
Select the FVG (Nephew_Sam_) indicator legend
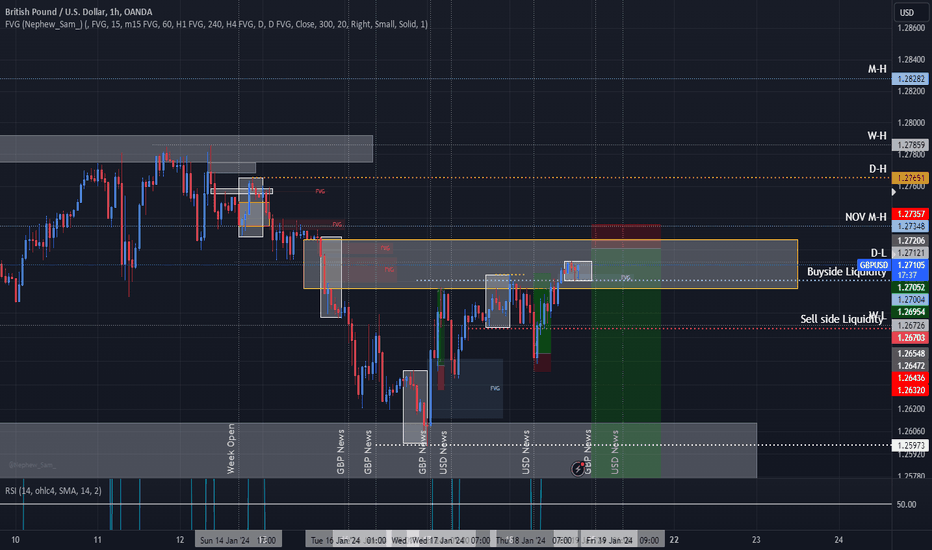click(x=216, y=24)
